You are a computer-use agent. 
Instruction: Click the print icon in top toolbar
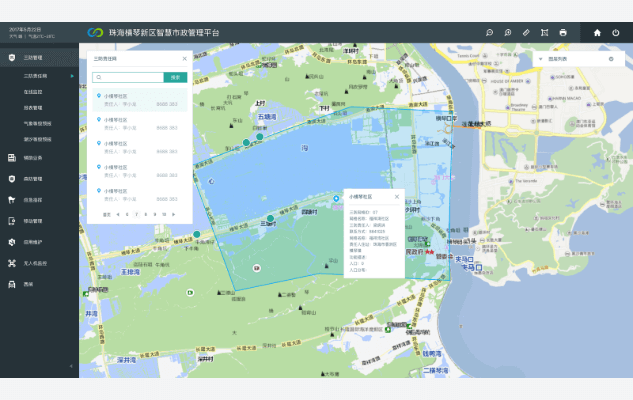point(563,33)
